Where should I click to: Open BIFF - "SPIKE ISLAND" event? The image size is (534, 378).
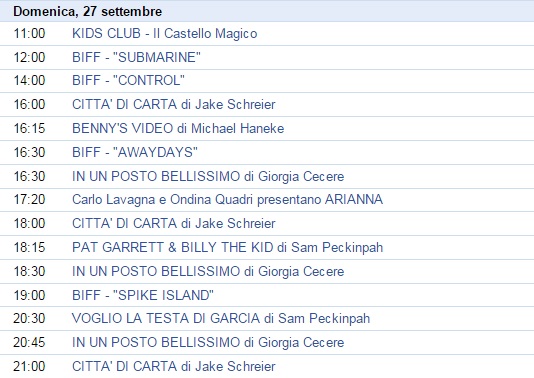click(x=143, y=295)
